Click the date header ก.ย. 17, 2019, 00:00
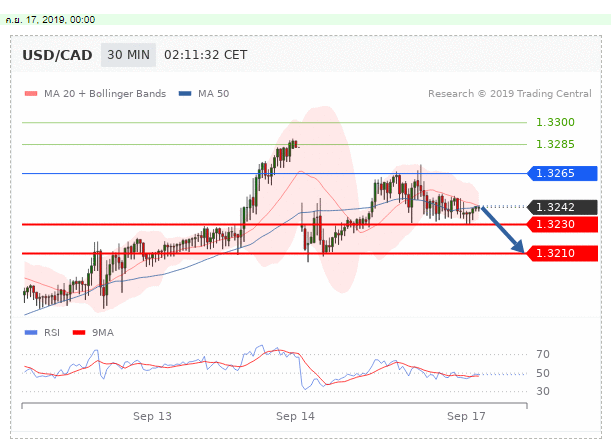The image size is (611, 448). point(50,19)
